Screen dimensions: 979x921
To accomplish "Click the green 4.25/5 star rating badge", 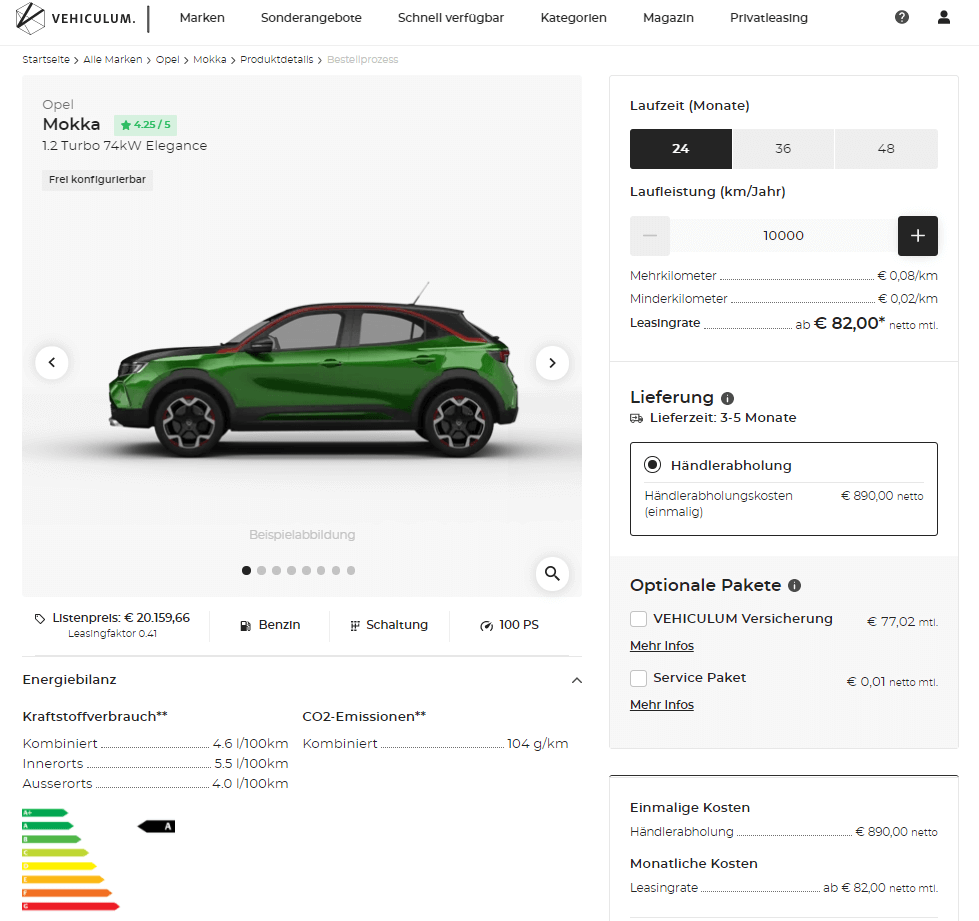I will (145, 125).
